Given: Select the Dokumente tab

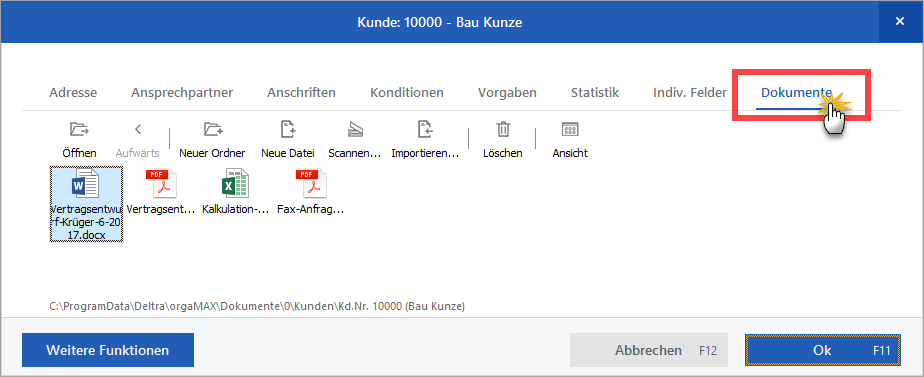Looking at the screenshot, I should click(x=797, y=92).
